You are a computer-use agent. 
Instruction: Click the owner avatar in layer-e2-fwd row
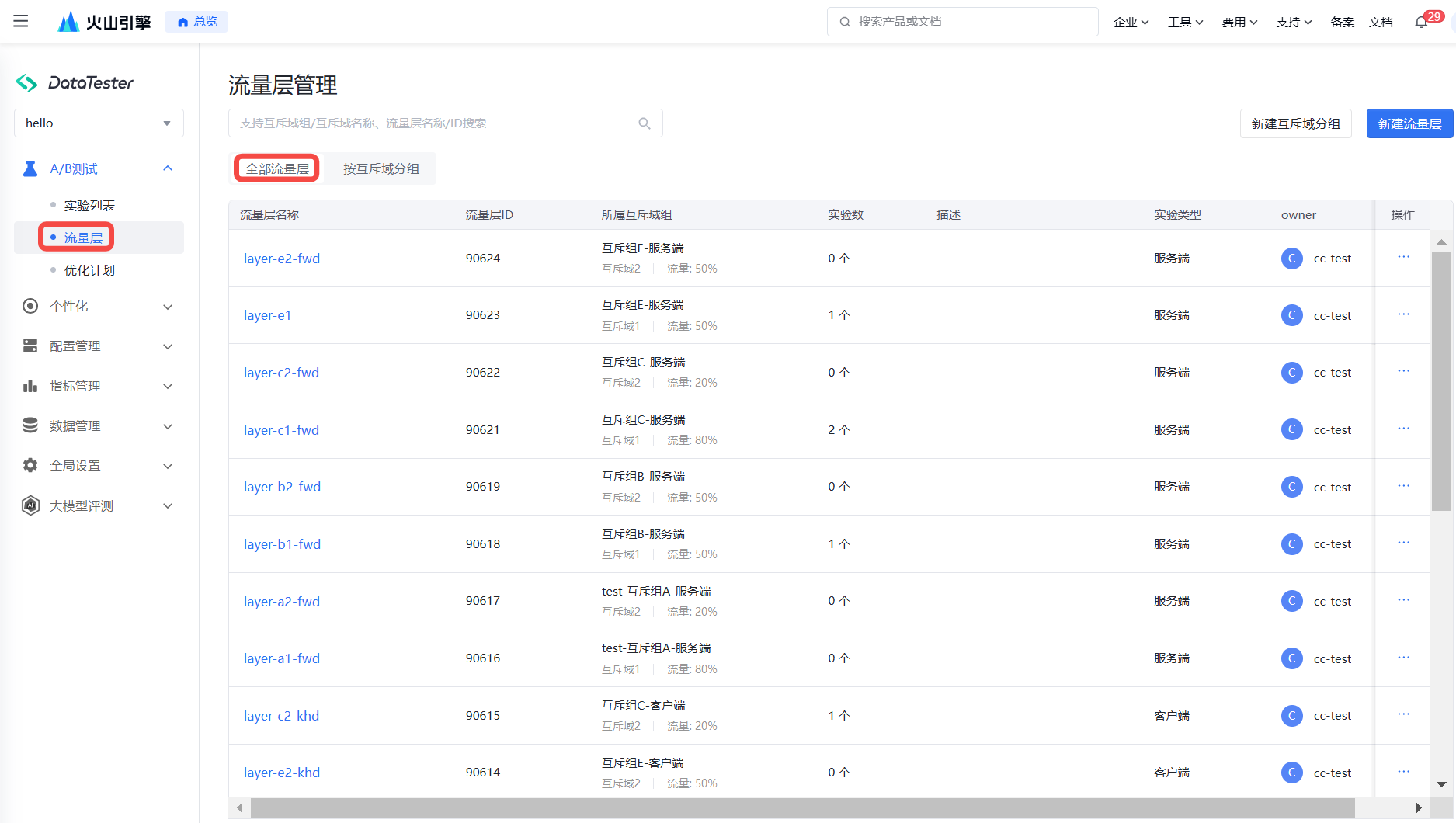click(1291, 259)
